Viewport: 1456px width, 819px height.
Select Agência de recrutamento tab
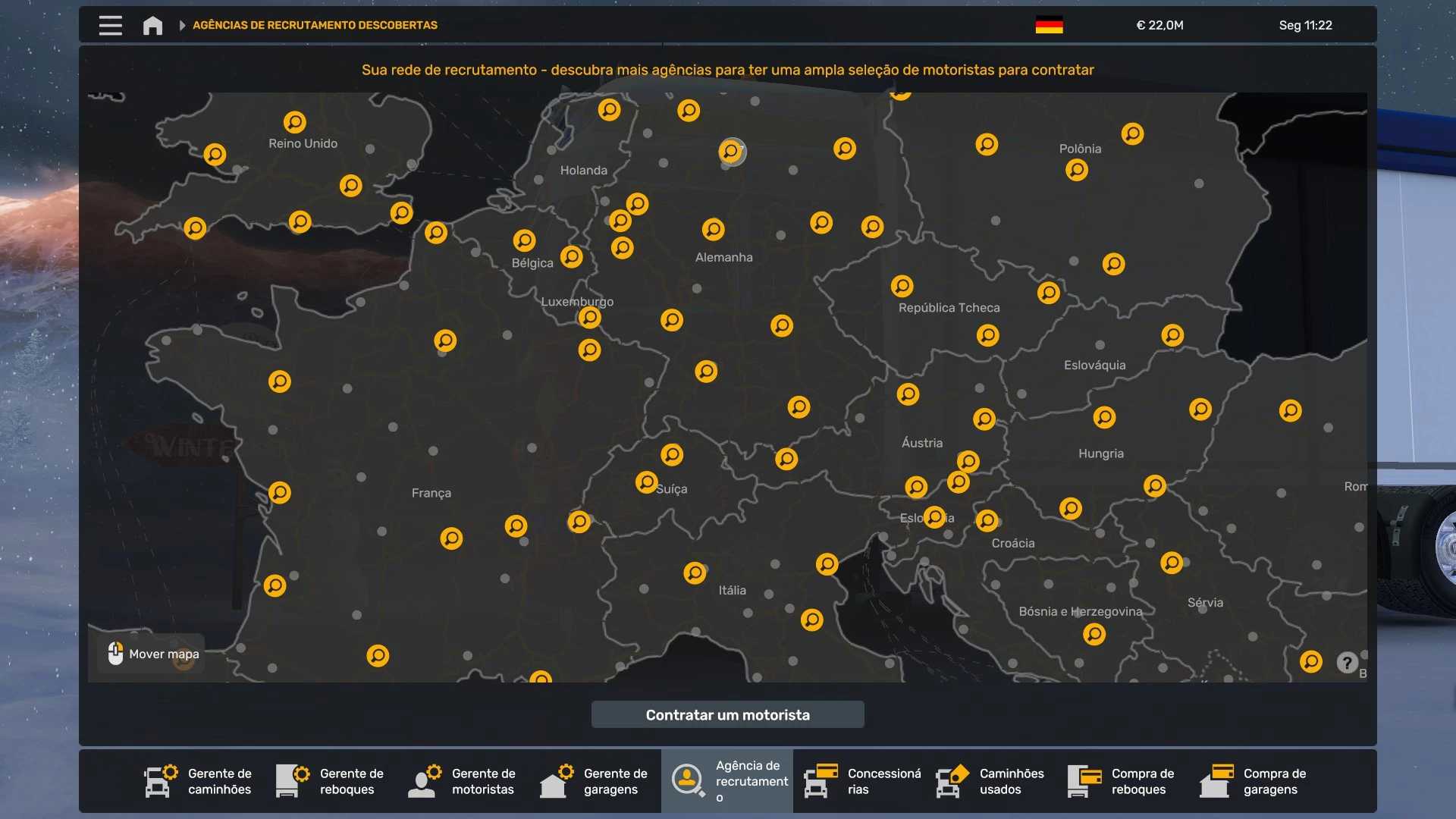click(x=726, y=781)
